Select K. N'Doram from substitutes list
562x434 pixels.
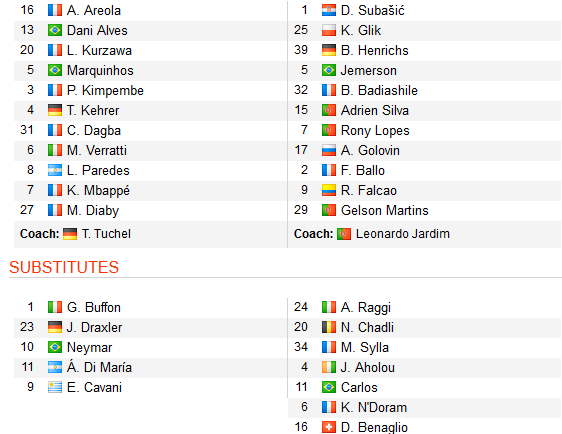coord(374,407)
